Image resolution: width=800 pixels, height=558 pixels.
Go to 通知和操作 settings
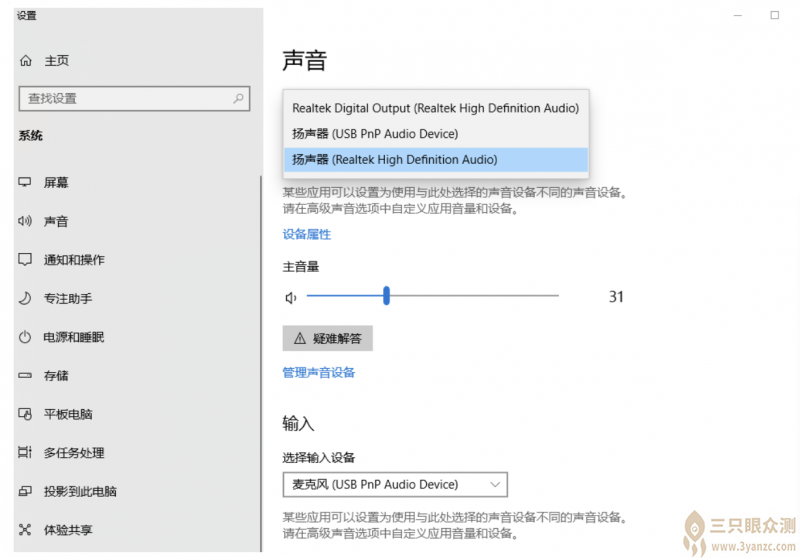click(x=74, y=260)
